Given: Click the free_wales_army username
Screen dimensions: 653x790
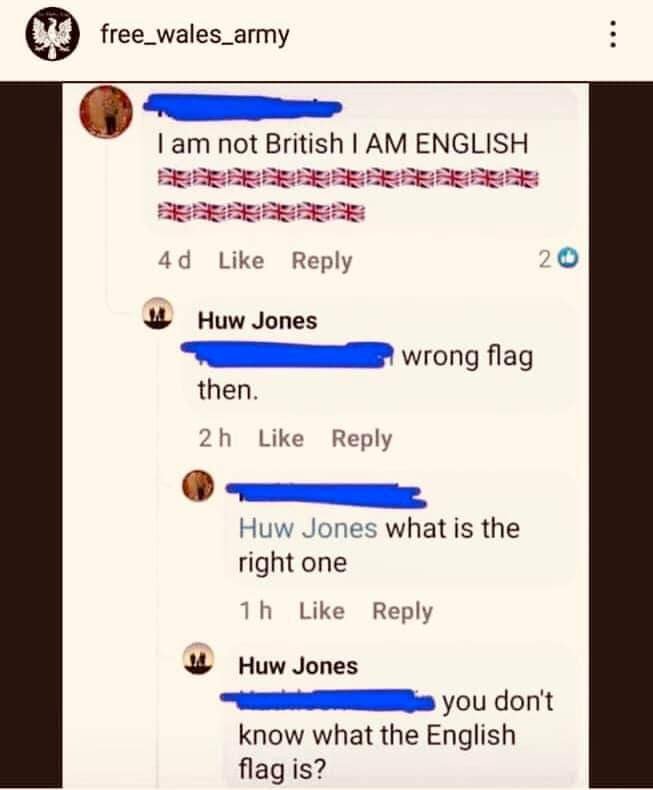Looking at the screenshot, I should 195,35.
